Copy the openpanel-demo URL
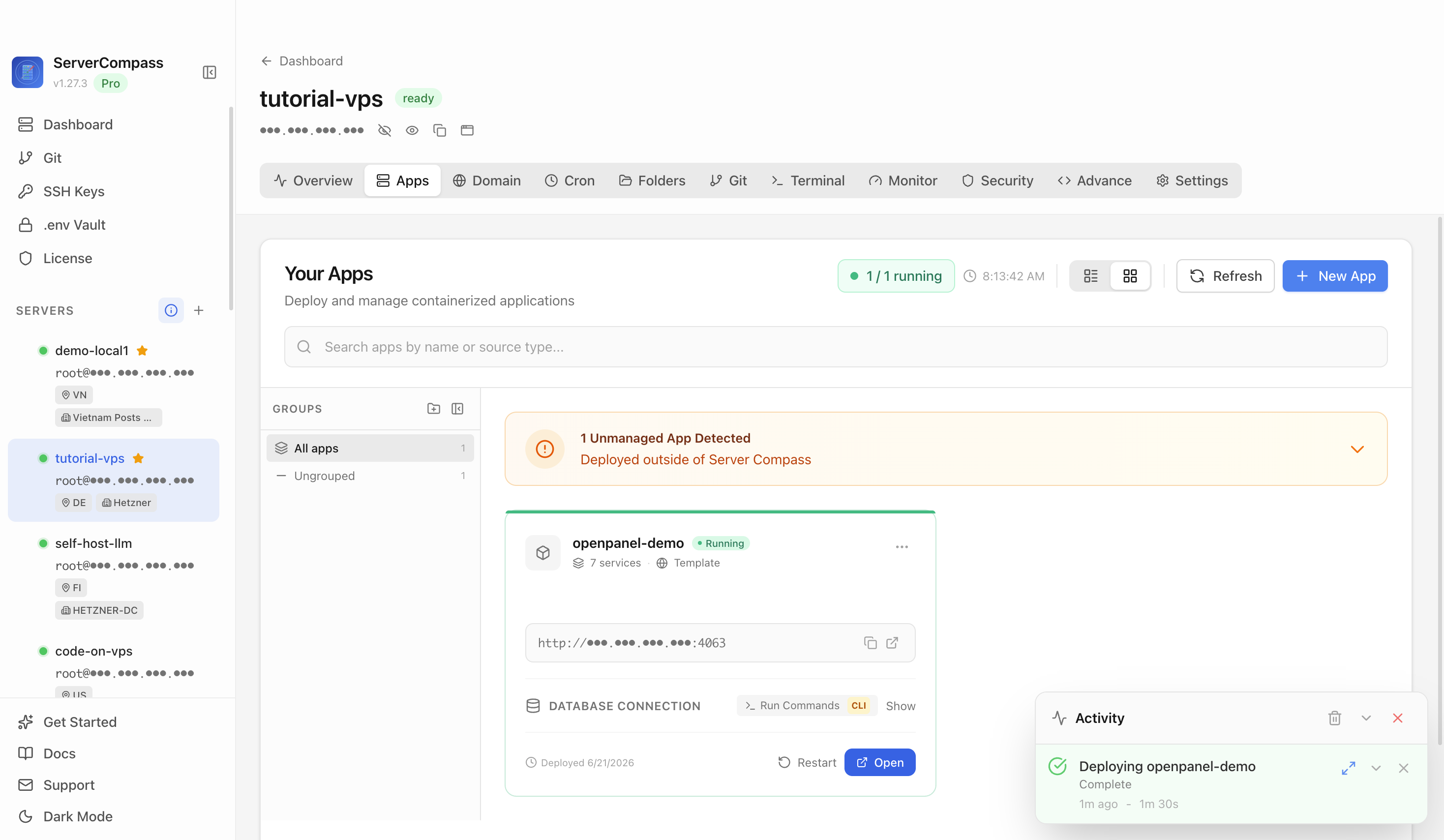This screenshot has height=840, width=1444. tap(871, 643)
